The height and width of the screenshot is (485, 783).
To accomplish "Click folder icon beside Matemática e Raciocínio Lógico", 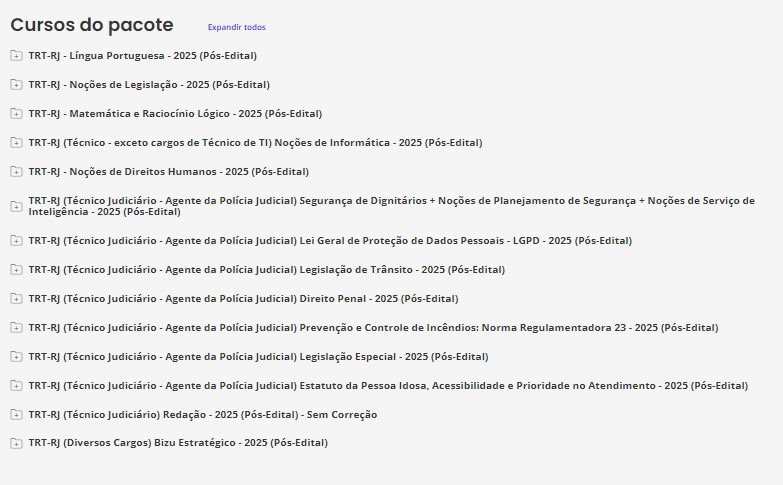I will click(16, 114).
